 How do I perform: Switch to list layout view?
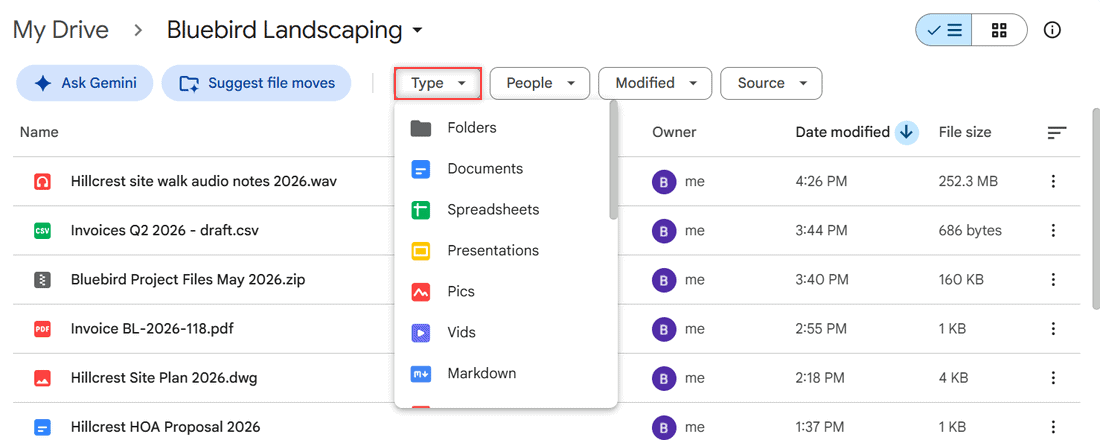point(944,30)
